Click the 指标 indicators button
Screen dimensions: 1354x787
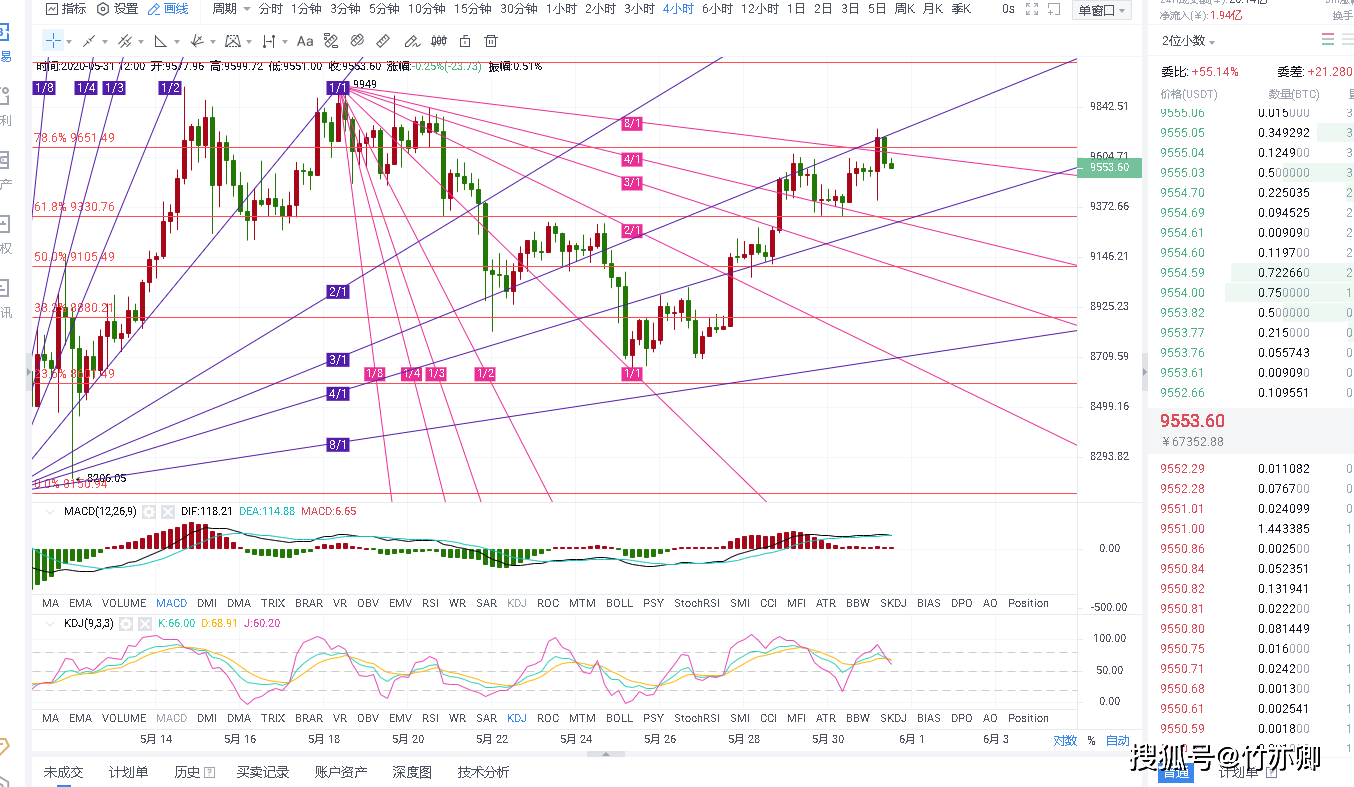[66, 9]
